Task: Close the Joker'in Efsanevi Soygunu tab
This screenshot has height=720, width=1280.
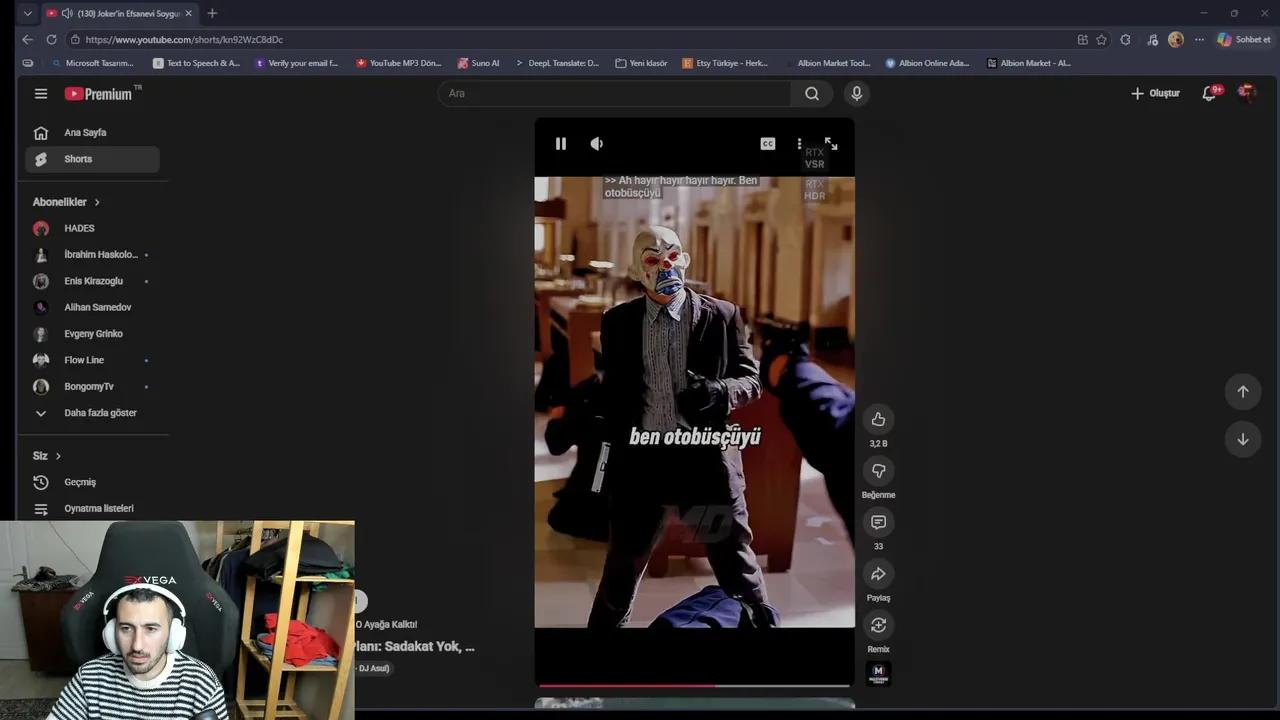Action: tap(188, 13)
